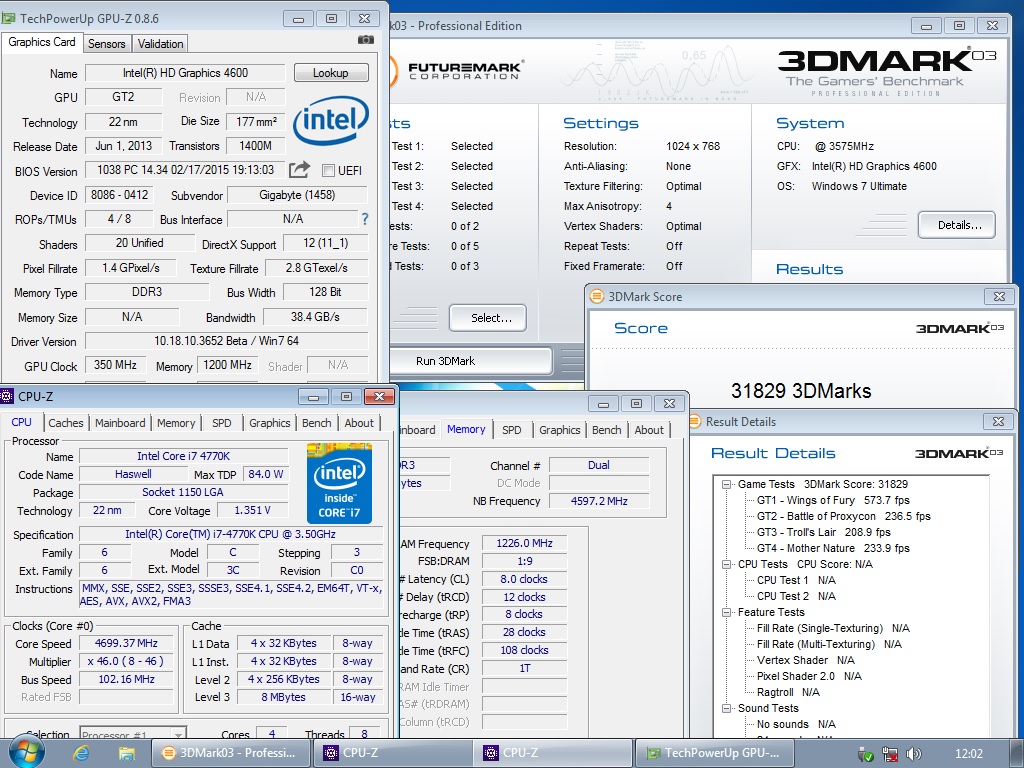This screenshot has width=1024, height=768.
Task: Collapse the Feature Tests tree node
Action: (x=727, y=612)
